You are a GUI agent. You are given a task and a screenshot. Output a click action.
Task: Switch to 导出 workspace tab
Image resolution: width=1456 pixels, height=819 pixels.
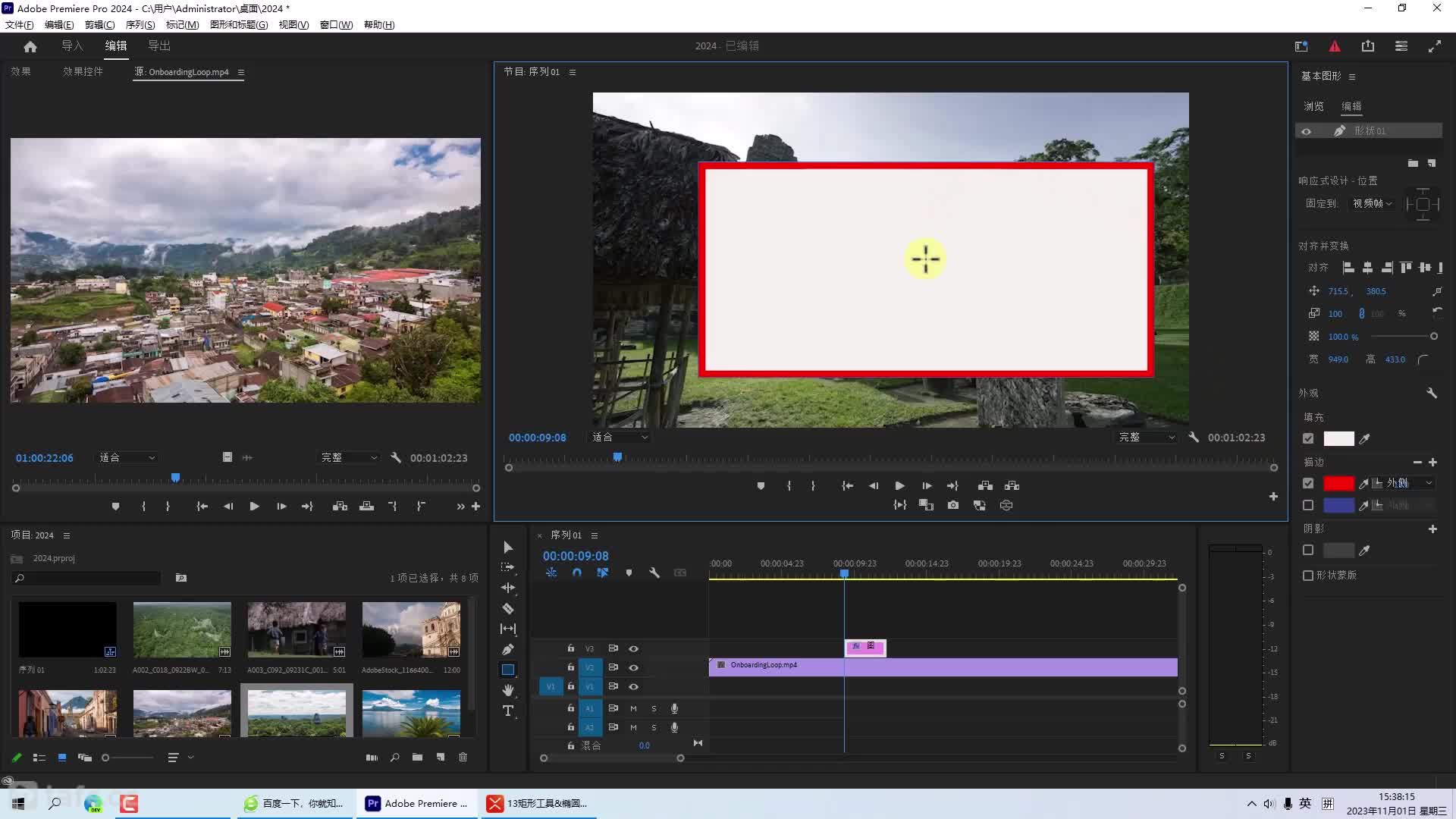[159, 46]
